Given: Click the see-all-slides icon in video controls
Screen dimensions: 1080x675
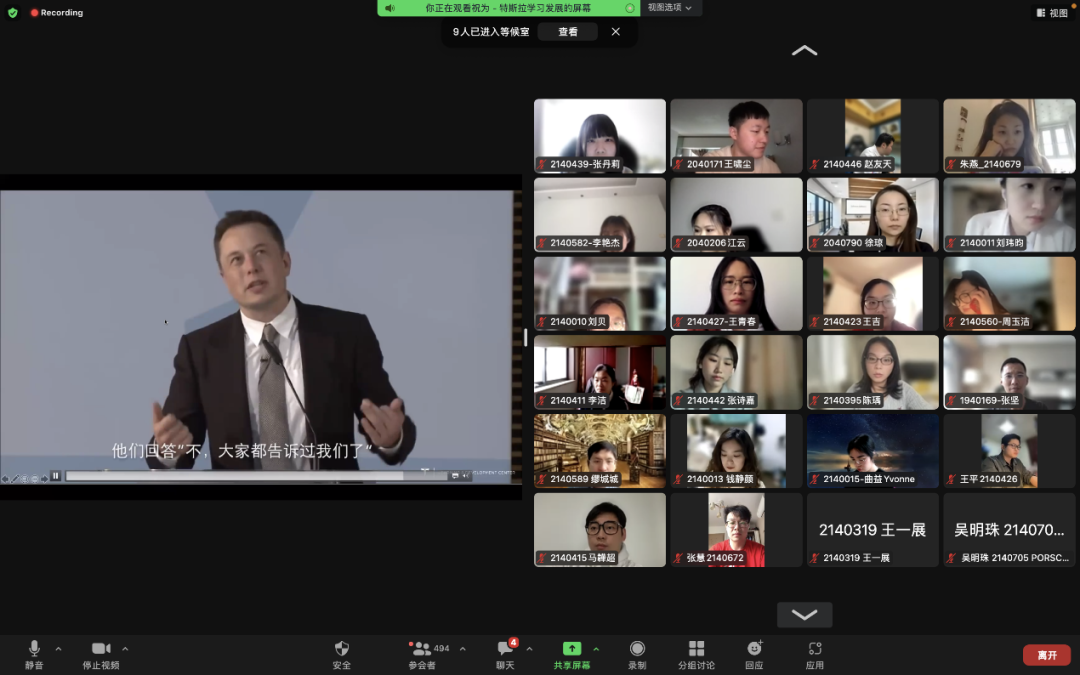Looking at the screenshot, I should (x=25, y=479).
